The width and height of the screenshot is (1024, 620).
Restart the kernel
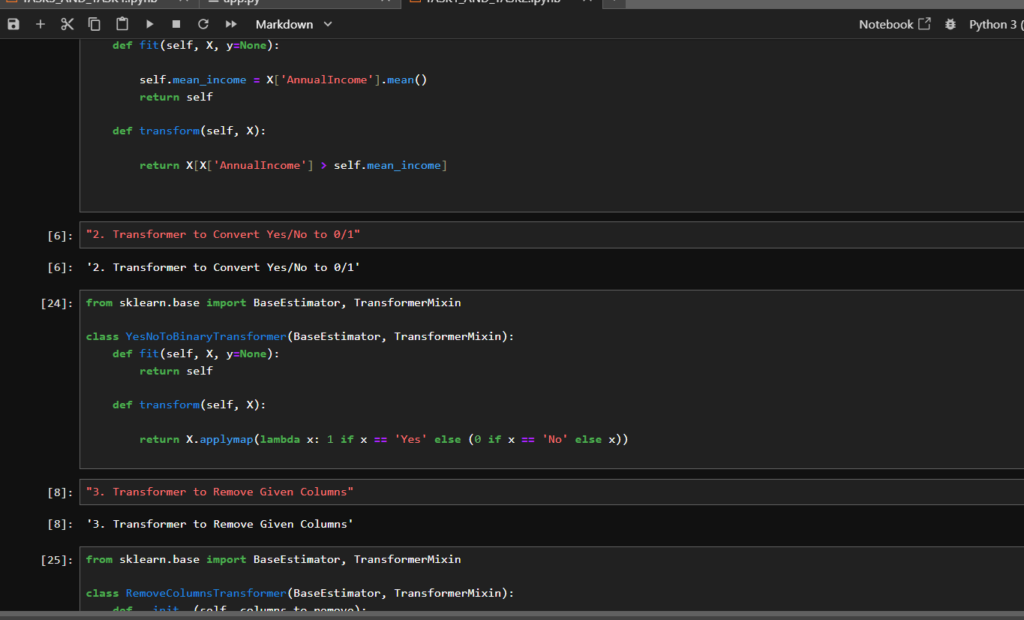pos(203,24)
